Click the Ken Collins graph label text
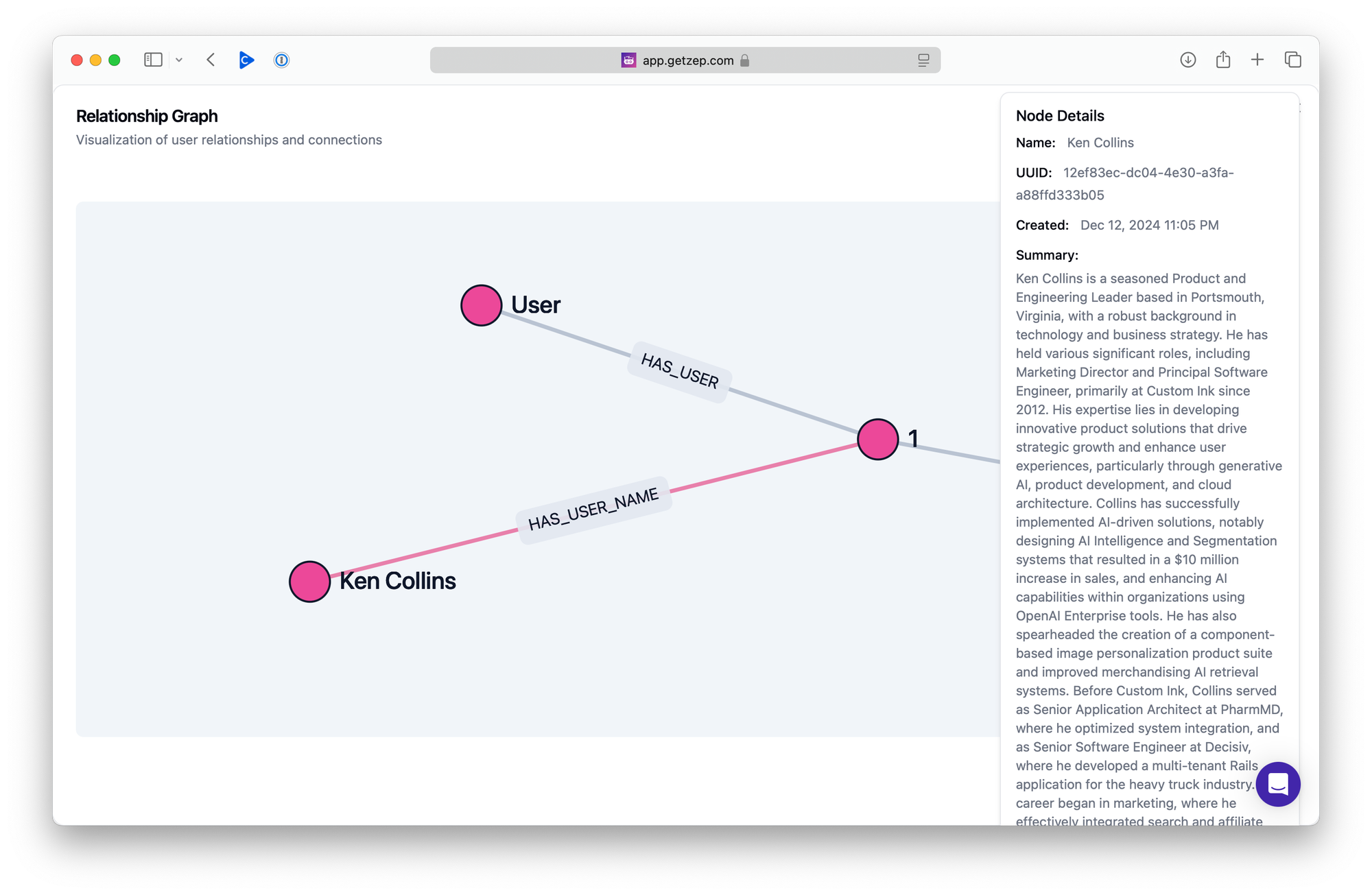The height and width of the screenshot is (895, 1372). pyautogui.click(x=397, y=581)
